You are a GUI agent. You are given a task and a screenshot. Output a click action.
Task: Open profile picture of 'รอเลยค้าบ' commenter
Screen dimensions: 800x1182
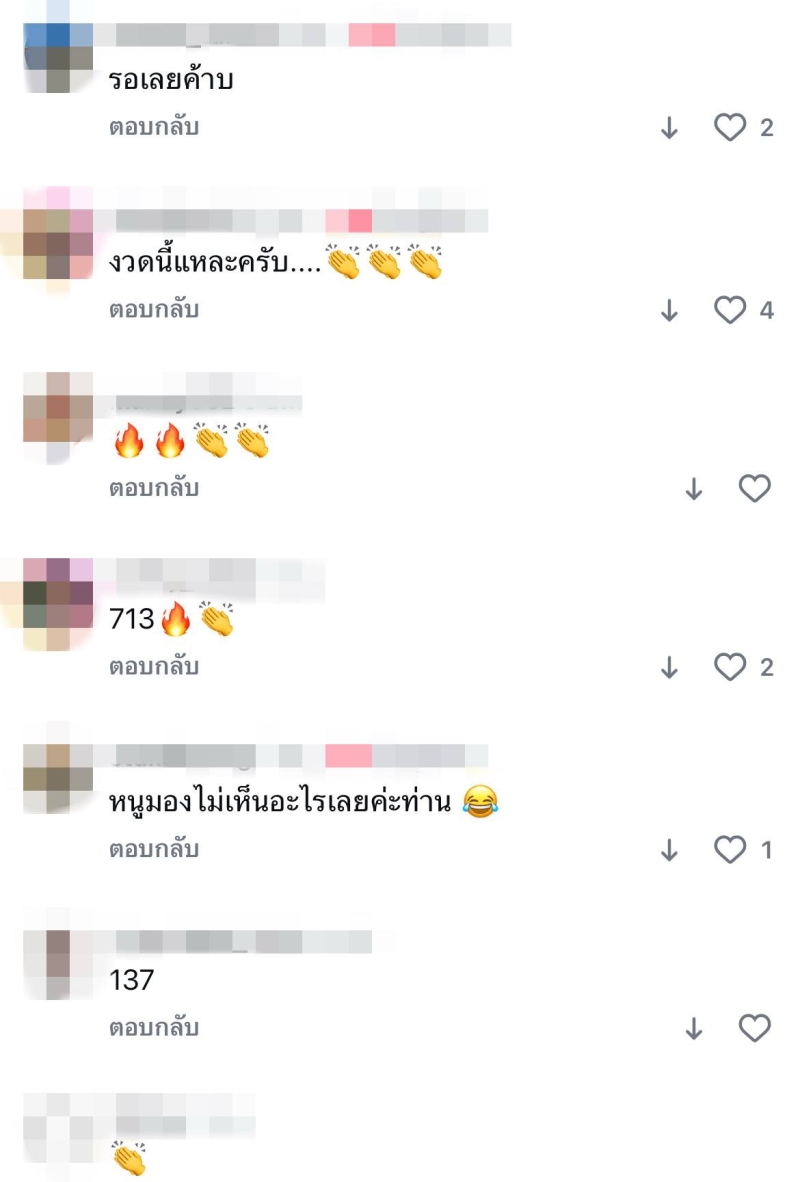coord(58,58)
